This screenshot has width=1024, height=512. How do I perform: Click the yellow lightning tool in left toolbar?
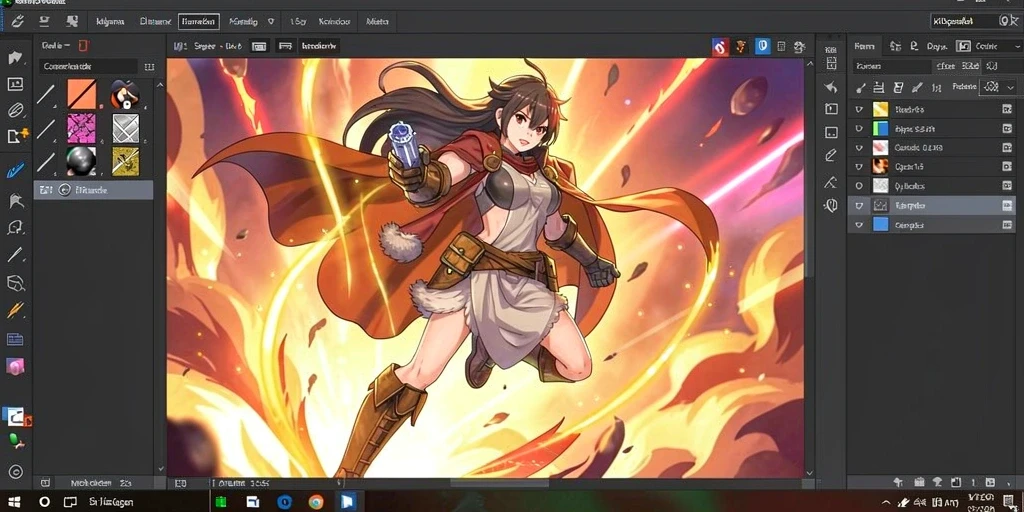[15, 310]
